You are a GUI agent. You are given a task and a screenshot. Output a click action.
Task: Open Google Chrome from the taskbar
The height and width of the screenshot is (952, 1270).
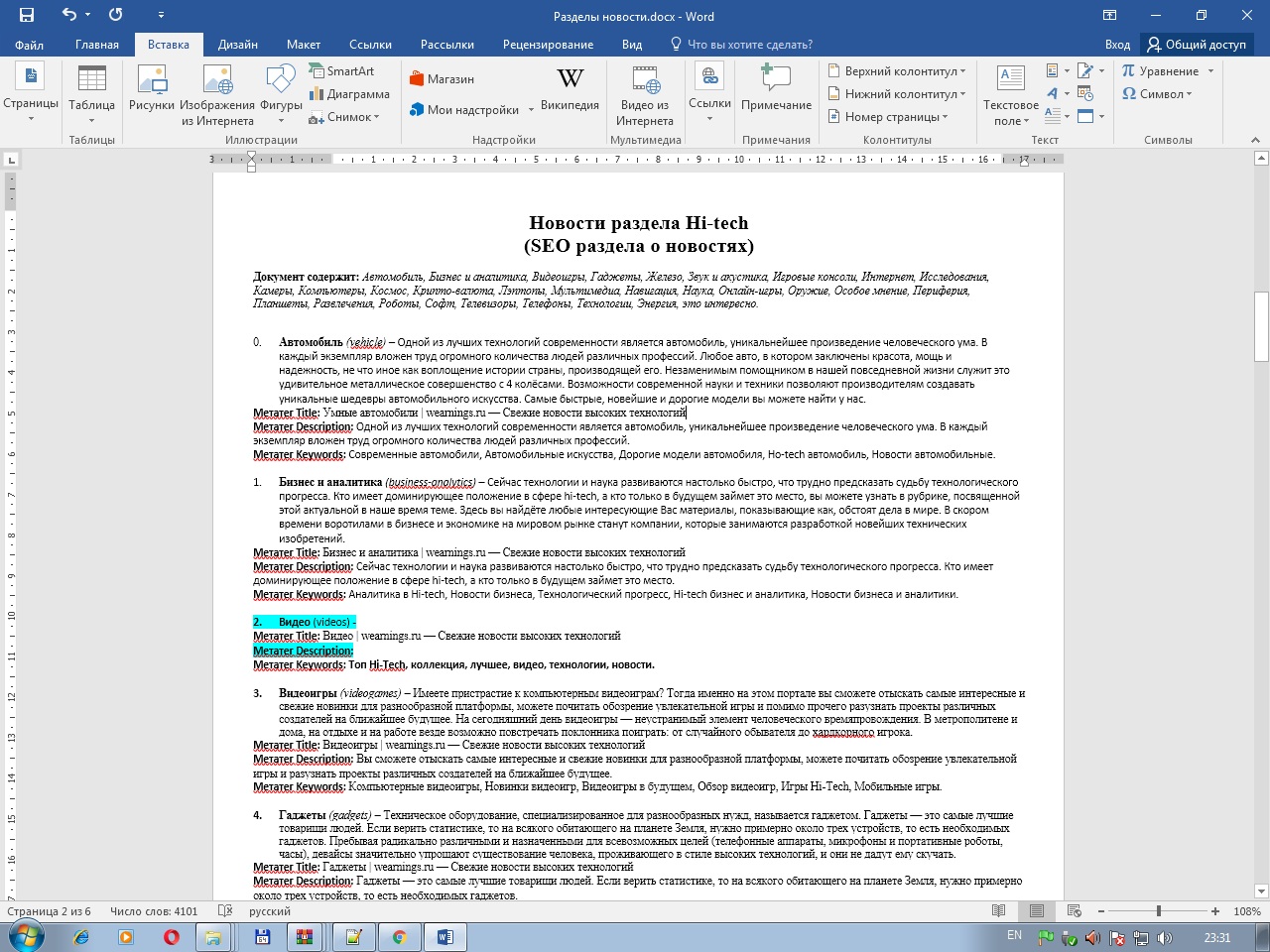[x=399, y=937]
